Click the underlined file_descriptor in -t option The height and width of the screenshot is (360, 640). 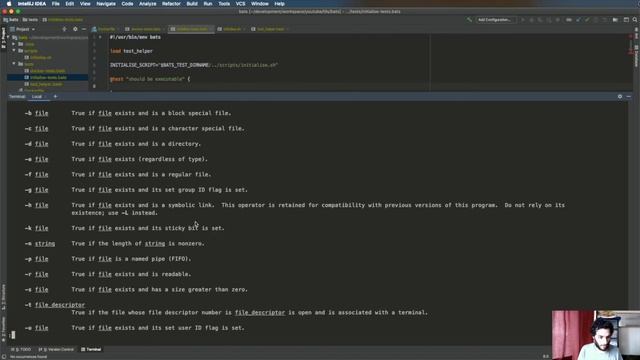tap(60, 305)
